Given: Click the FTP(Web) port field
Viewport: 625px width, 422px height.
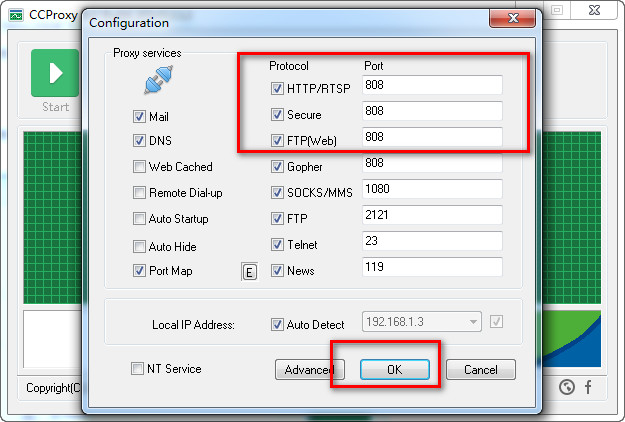Looking at the screenshot, I should tap(432, 137).
